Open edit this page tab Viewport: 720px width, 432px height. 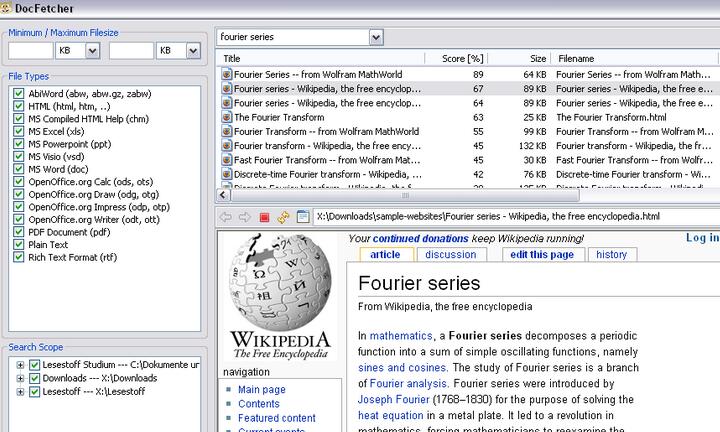pos(542,254)
